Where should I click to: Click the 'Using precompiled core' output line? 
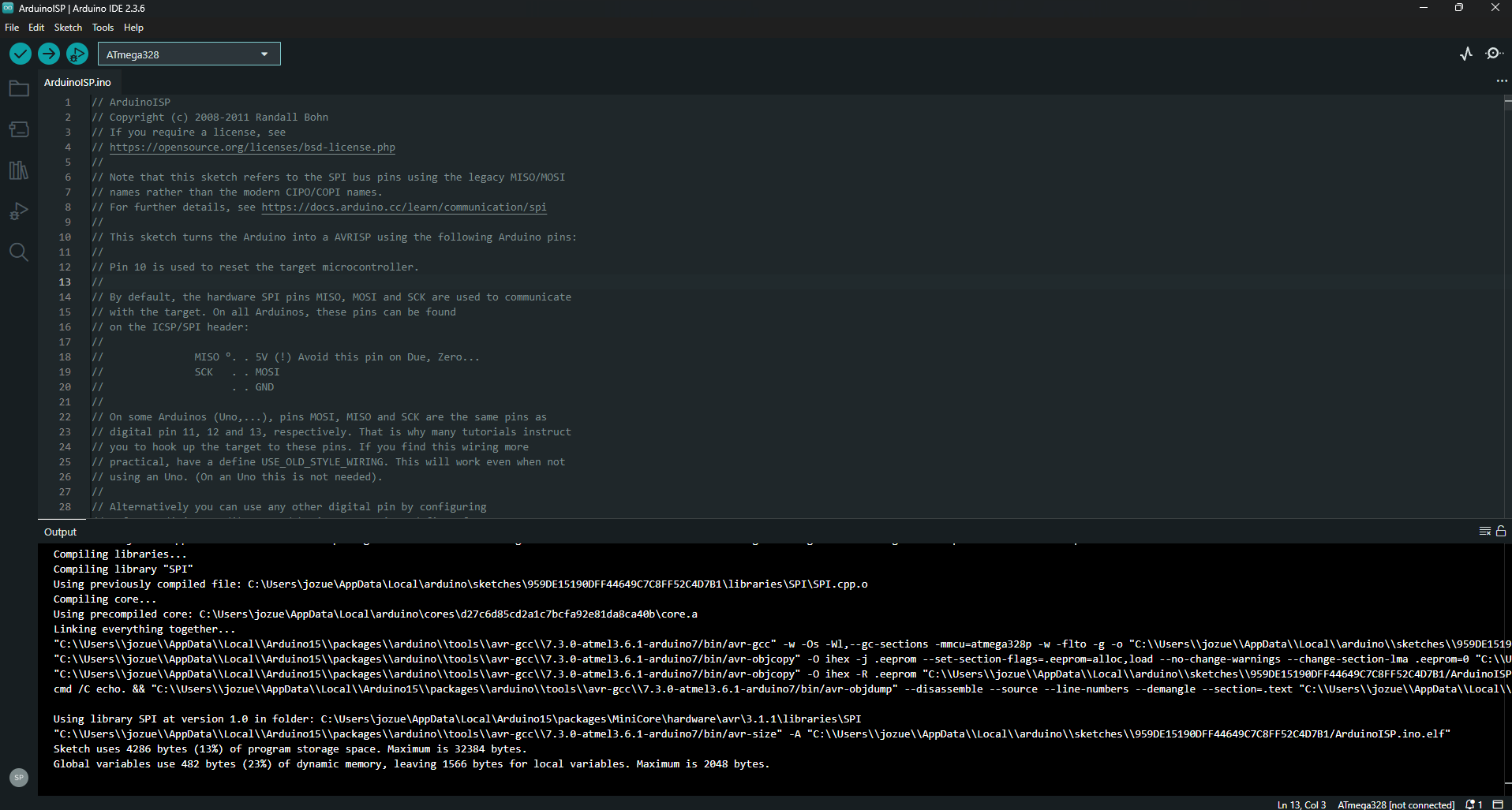click(375, 614)
